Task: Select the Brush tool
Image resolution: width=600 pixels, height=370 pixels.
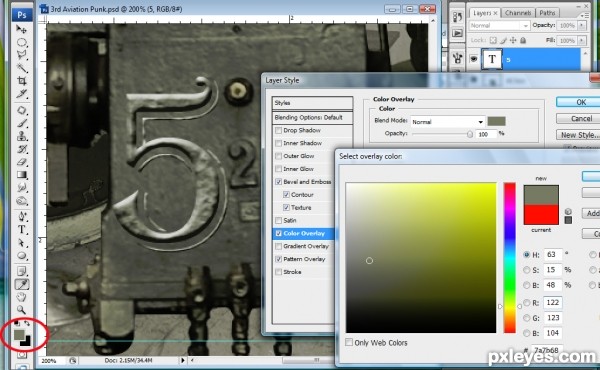Action: click(x=21, y=123)
